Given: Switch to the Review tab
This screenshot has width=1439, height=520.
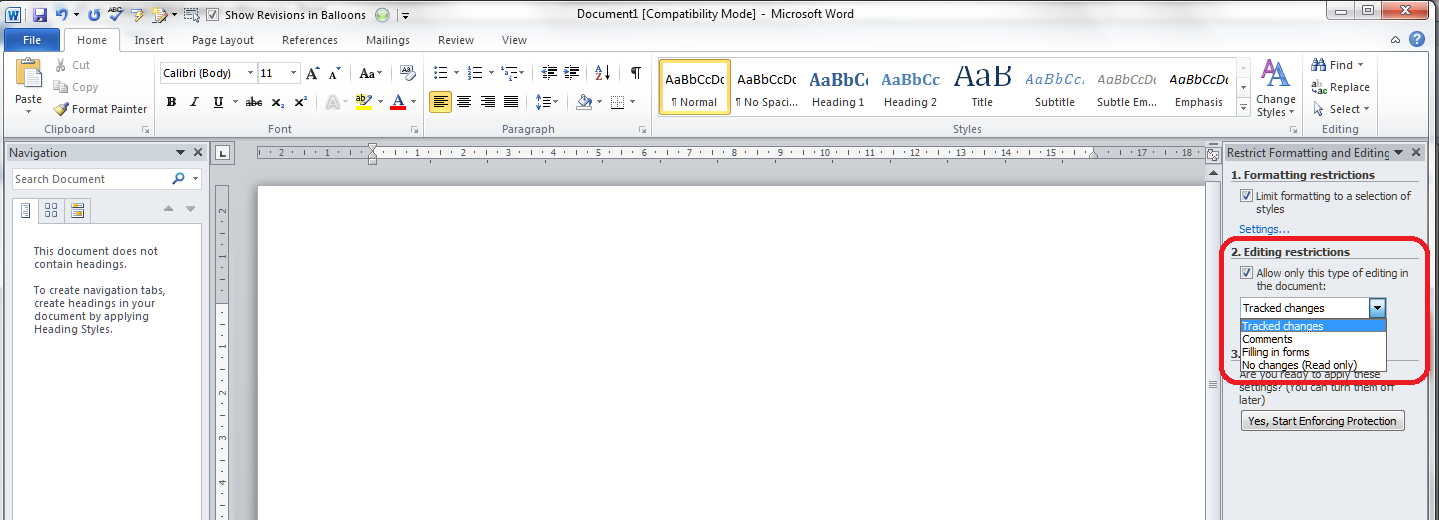Looking at the screenshot, I should (x=456, y=40).
